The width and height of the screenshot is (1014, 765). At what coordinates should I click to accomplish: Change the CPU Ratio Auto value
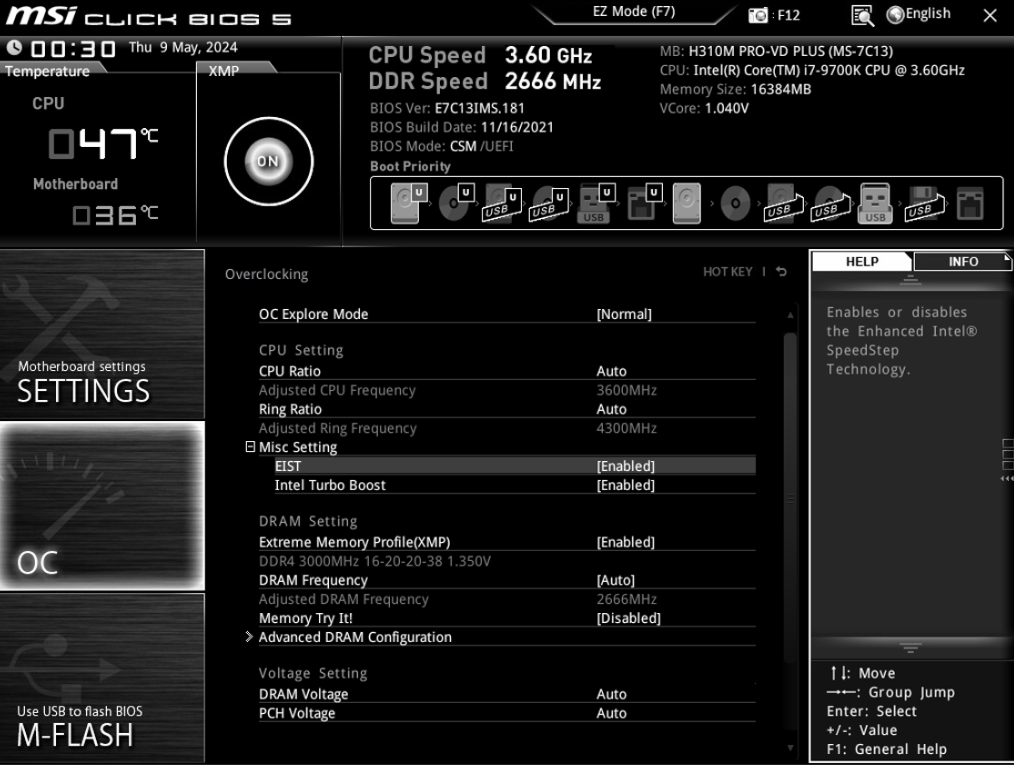[611, 371]
